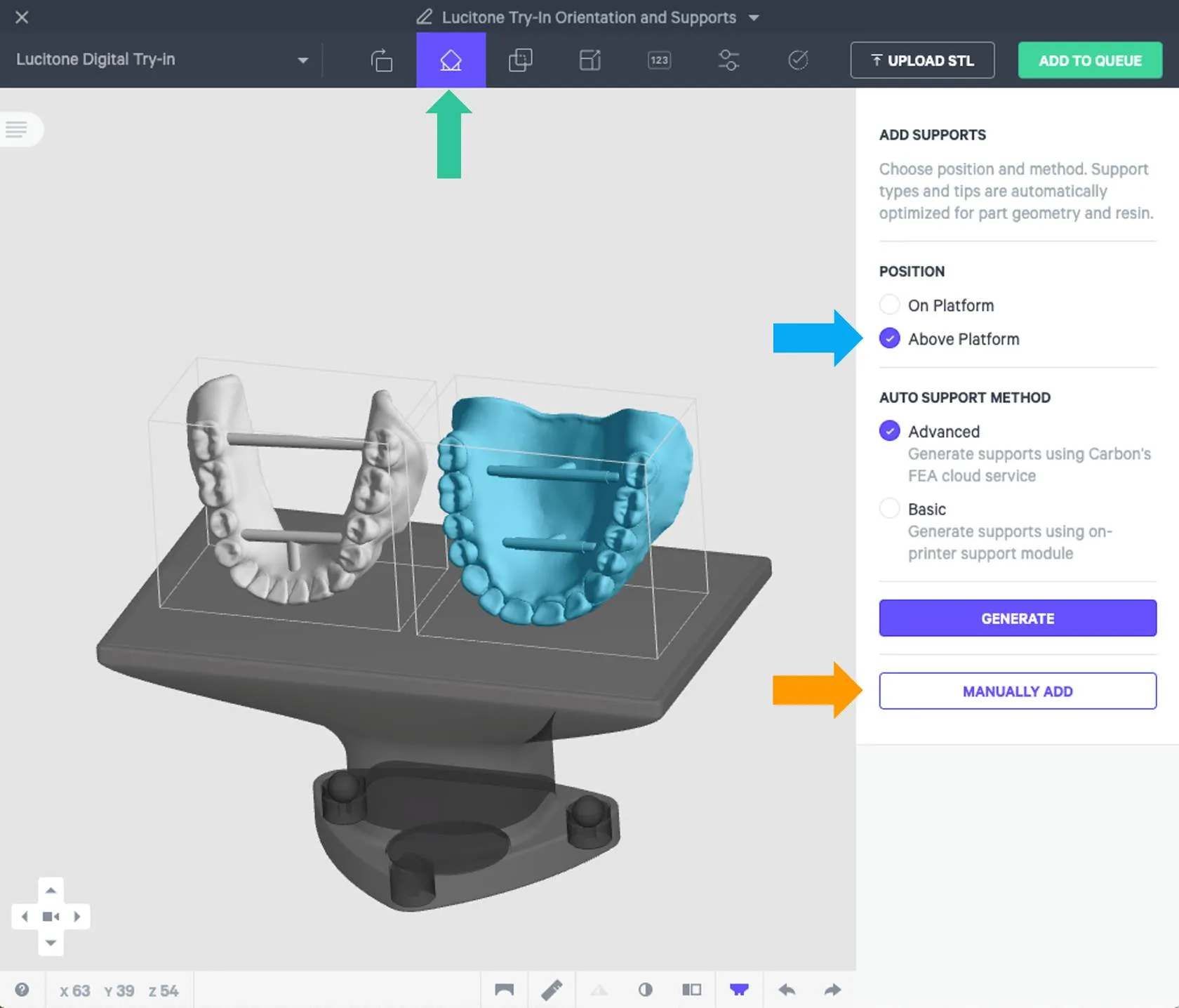Toggle the half-circle contrast view icon

645,990
